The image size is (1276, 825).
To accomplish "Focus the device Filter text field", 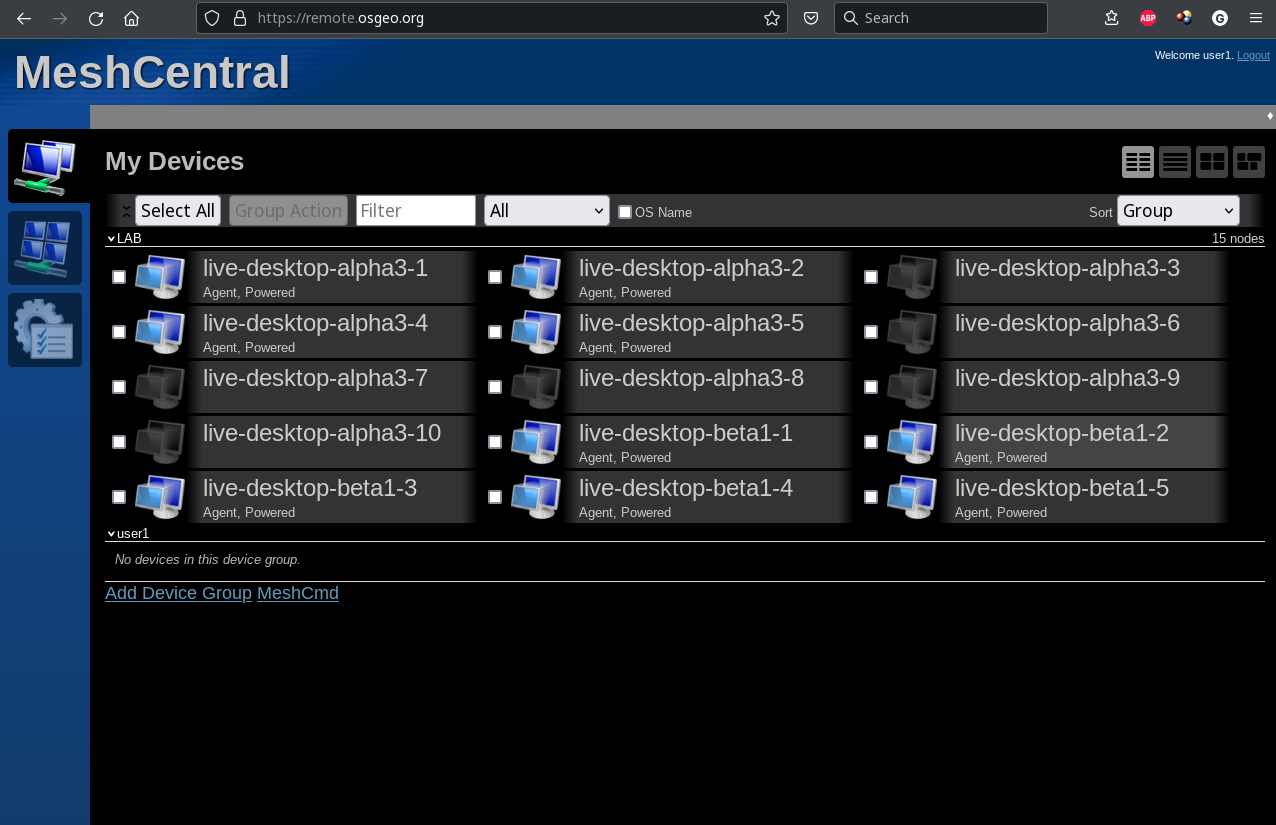I will click(x=416, y=211).
